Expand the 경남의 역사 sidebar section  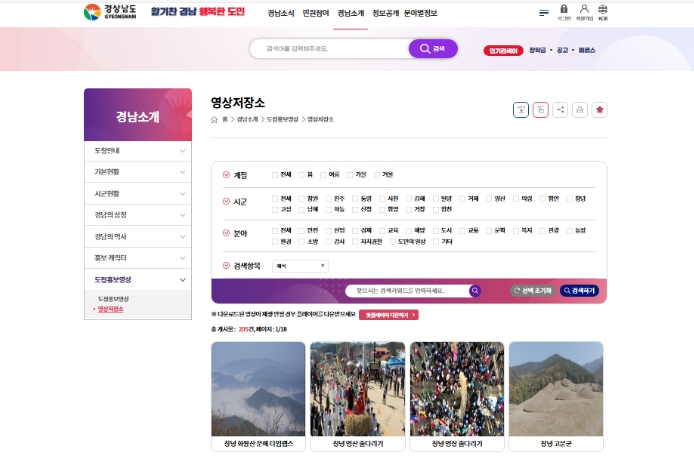136,236
